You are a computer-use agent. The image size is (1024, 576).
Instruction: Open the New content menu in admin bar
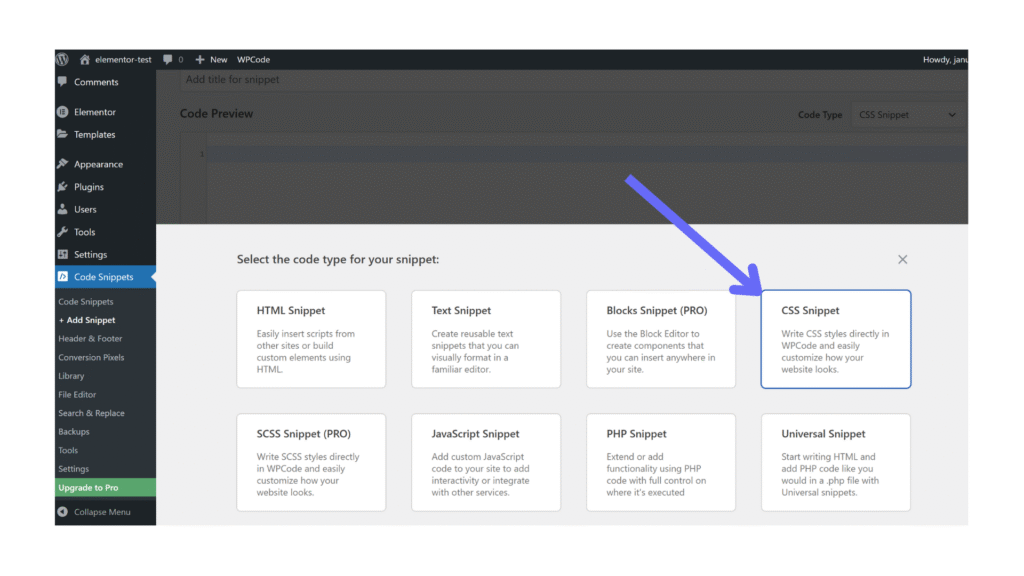(211, 59)
